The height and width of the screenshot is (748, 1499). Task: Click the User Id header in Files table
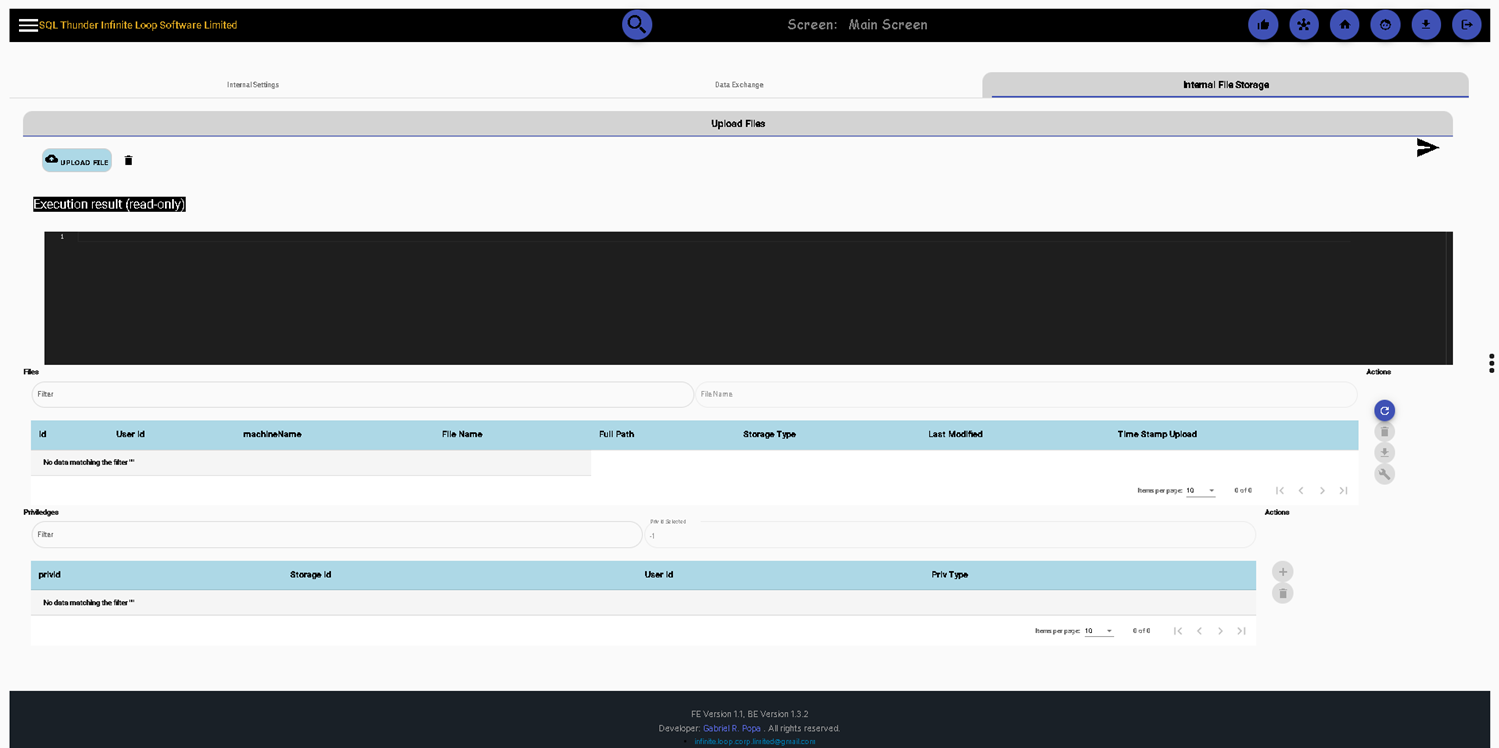pos(130,434)
